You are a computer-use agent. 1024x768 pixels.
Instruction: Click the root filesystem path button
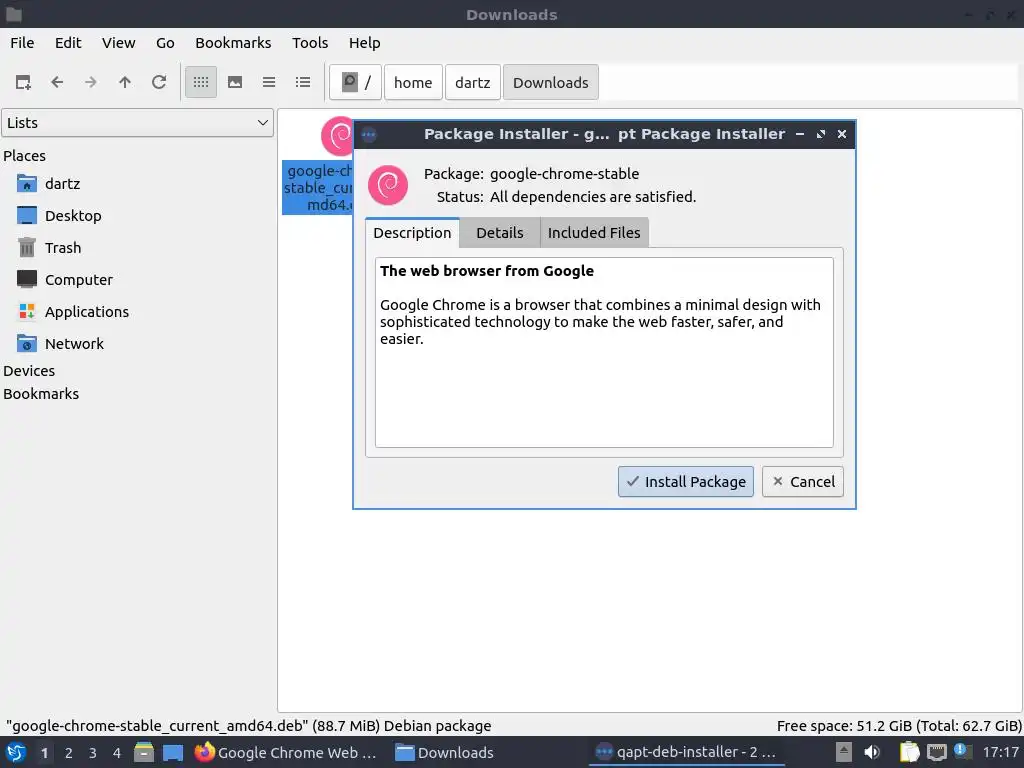point(355,82)
